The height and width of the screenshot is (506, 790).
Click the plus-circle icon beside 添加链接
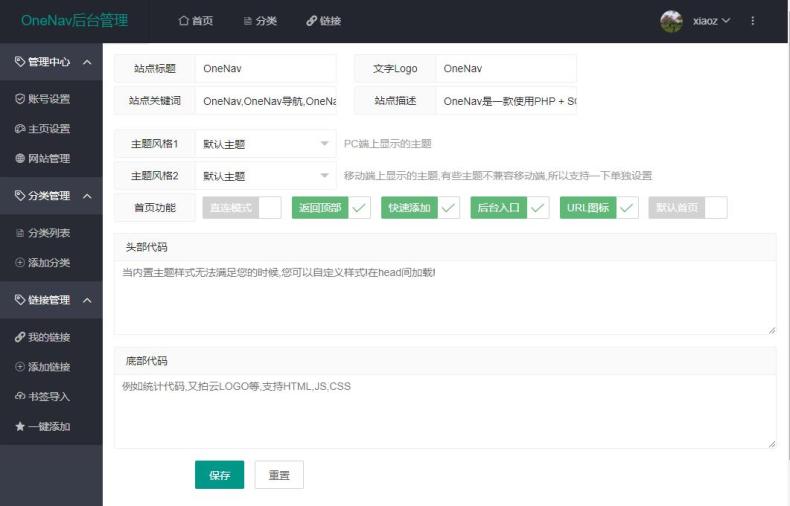coord(20,367)
